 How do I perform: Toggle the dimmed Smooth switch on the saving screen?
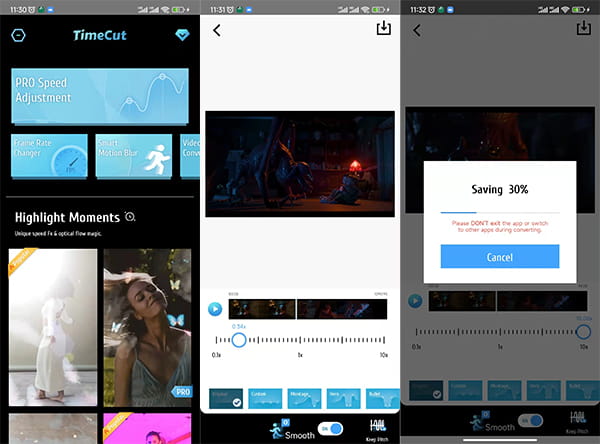pyautogui.click(x=530, y=421)
